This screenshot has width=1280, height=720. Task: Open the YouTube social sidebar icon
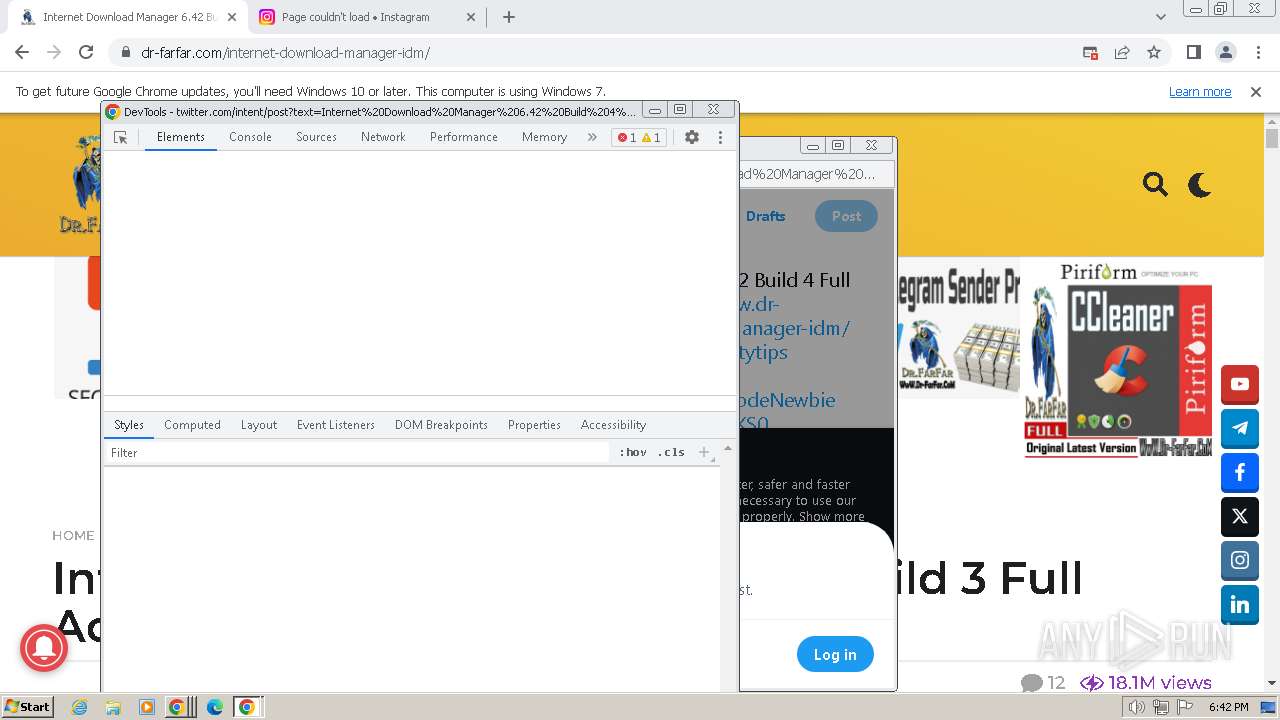1240,384
